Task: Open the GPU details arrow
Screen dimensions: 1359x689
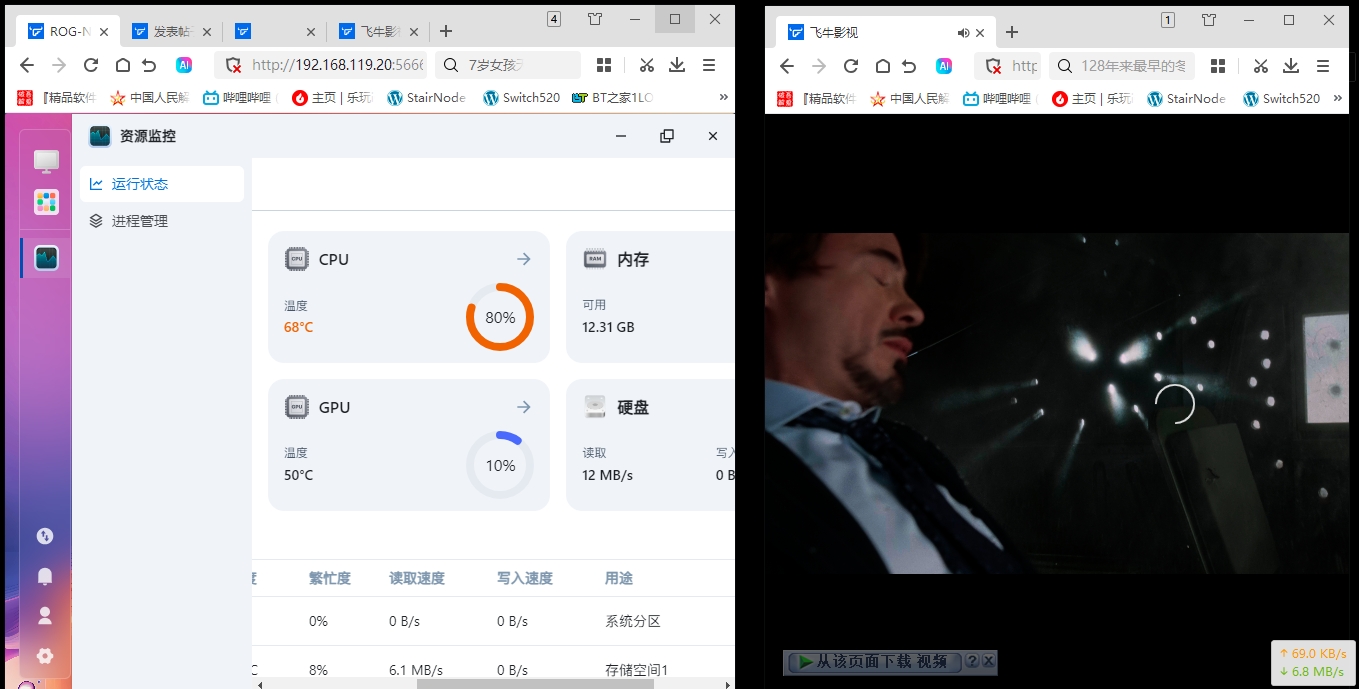Action: [523, 407]
